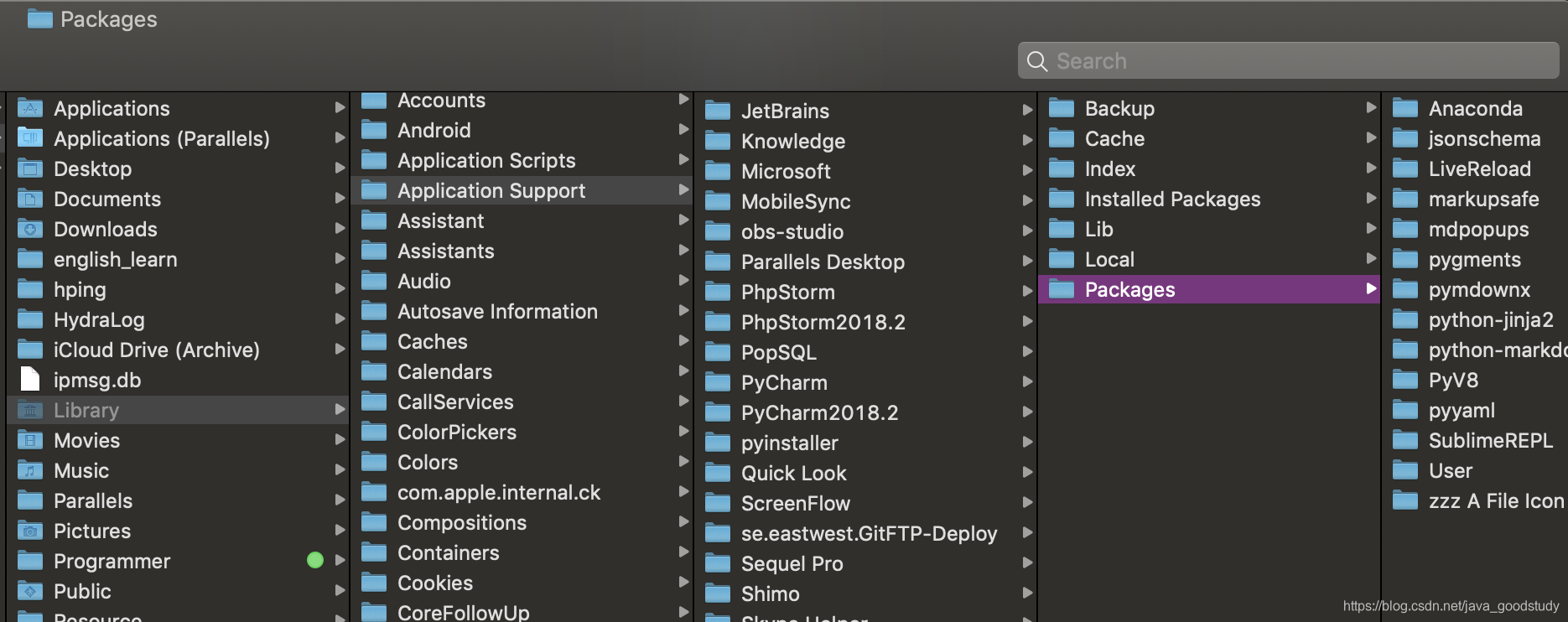Click the JetBrains folder icon
This screenshot has height=622, width=1568.
click(718, 111)
